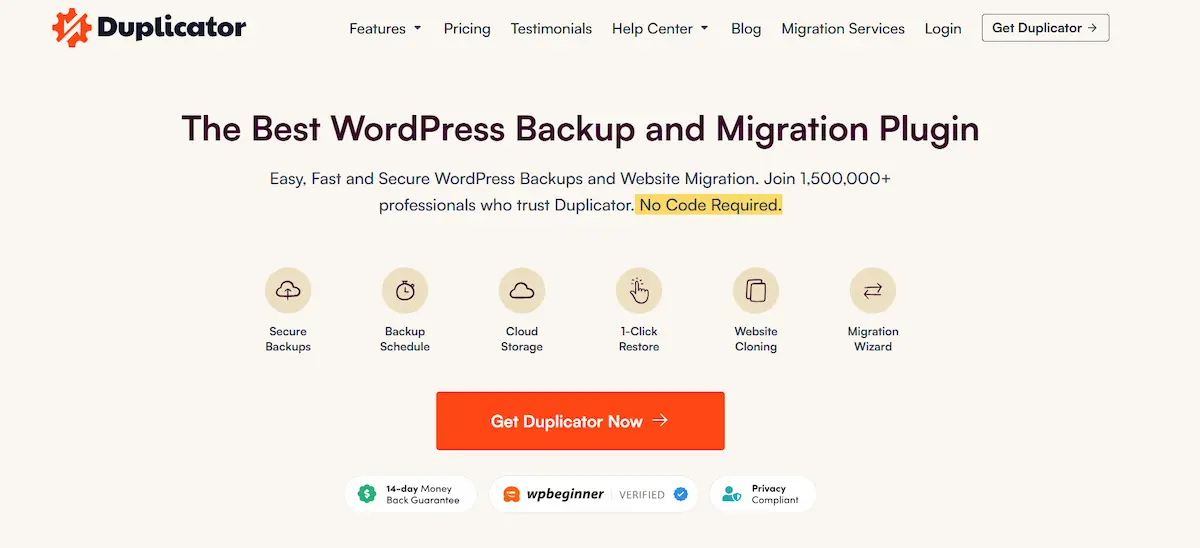Open the Blog link

[x=746, y=29]
